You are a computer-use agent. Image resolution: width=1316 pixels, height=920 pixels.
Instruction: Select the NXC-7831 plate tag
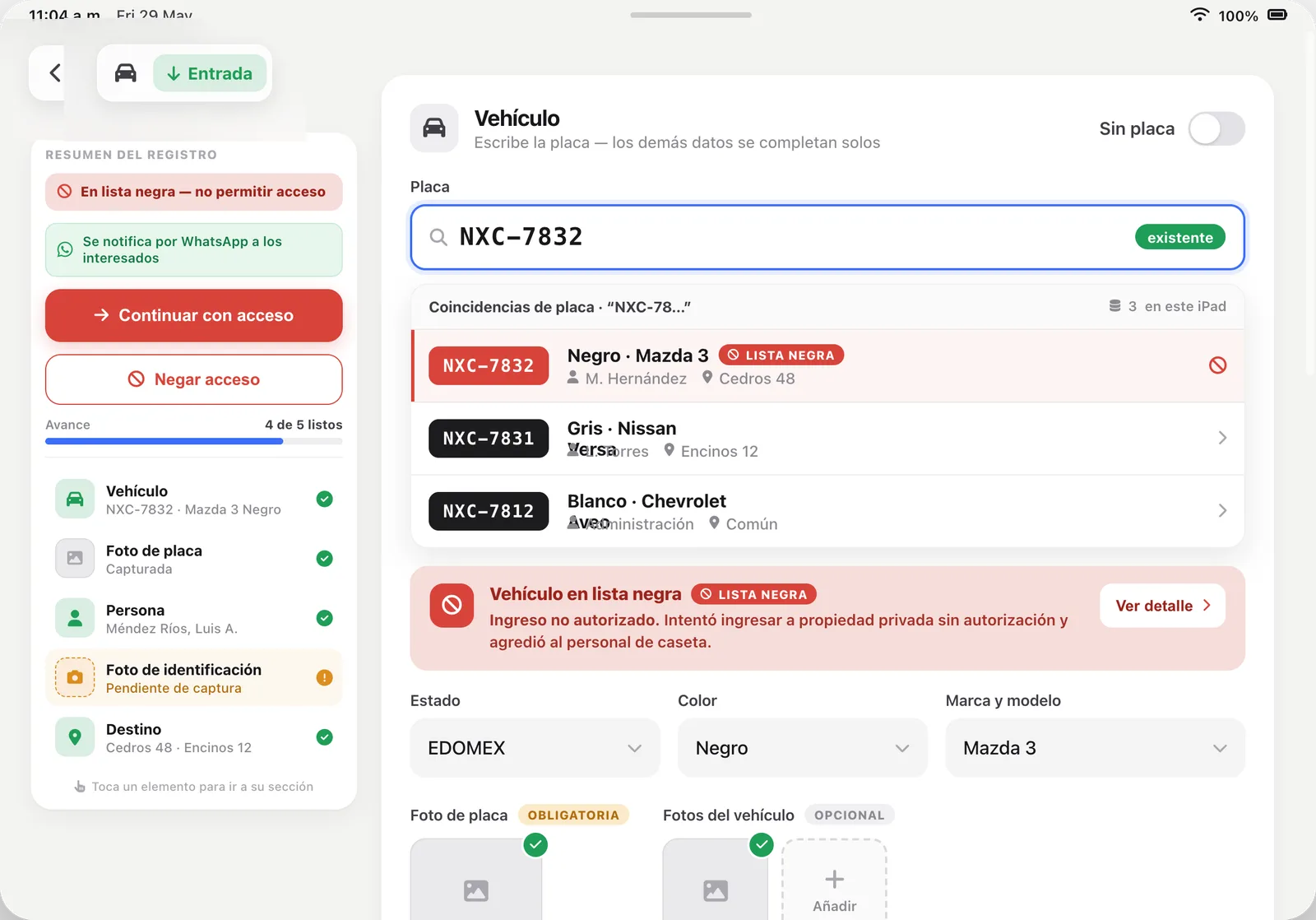489,438
